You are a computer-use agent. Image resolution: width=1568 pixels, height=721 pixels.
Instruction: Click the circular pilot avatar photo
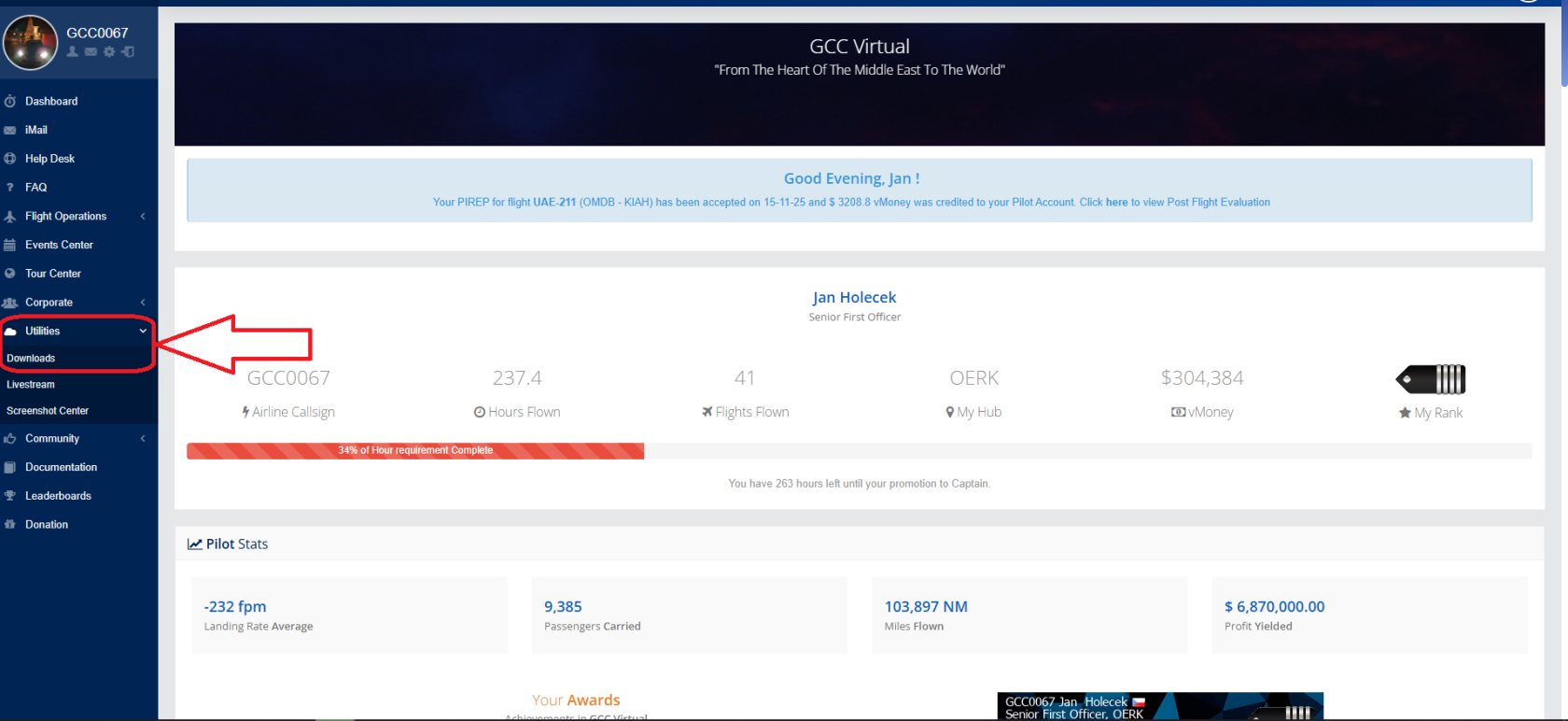click(31, 42)
